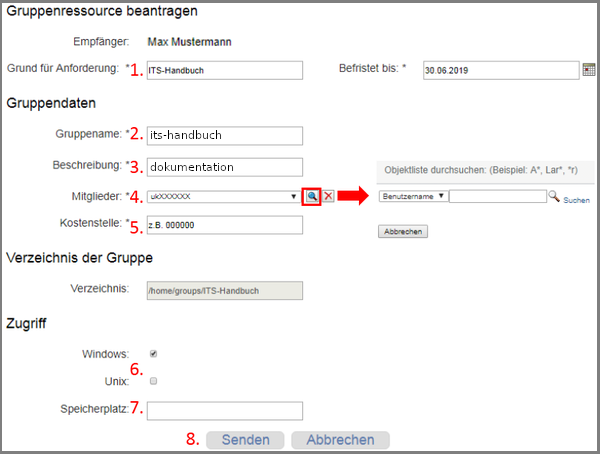Click the object list search text box
Screen dimensions: 600x454
tap(496, 197)
